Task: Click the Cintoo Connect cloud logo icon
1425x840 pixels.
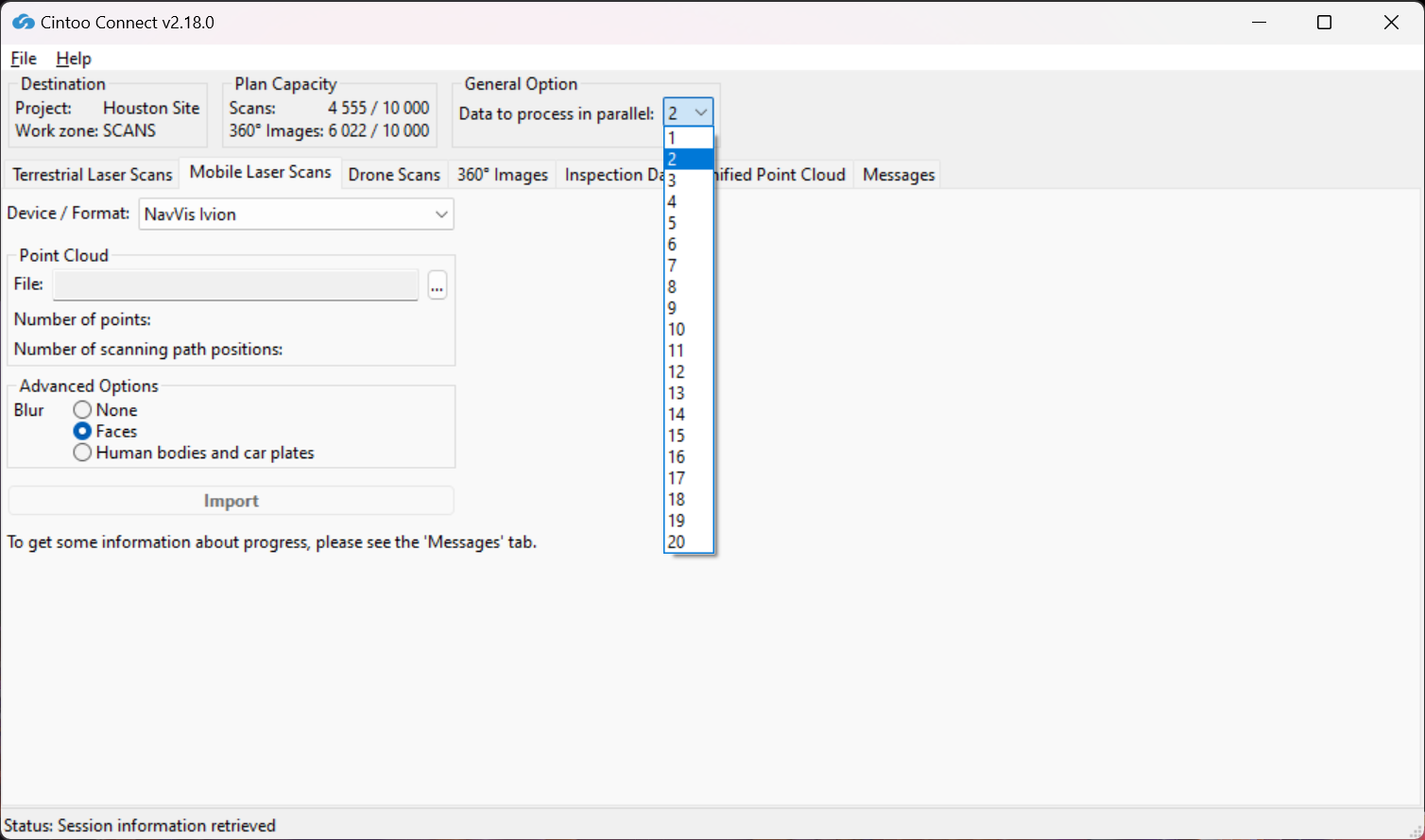Action: pyautogui.click(x=24, y=22)
